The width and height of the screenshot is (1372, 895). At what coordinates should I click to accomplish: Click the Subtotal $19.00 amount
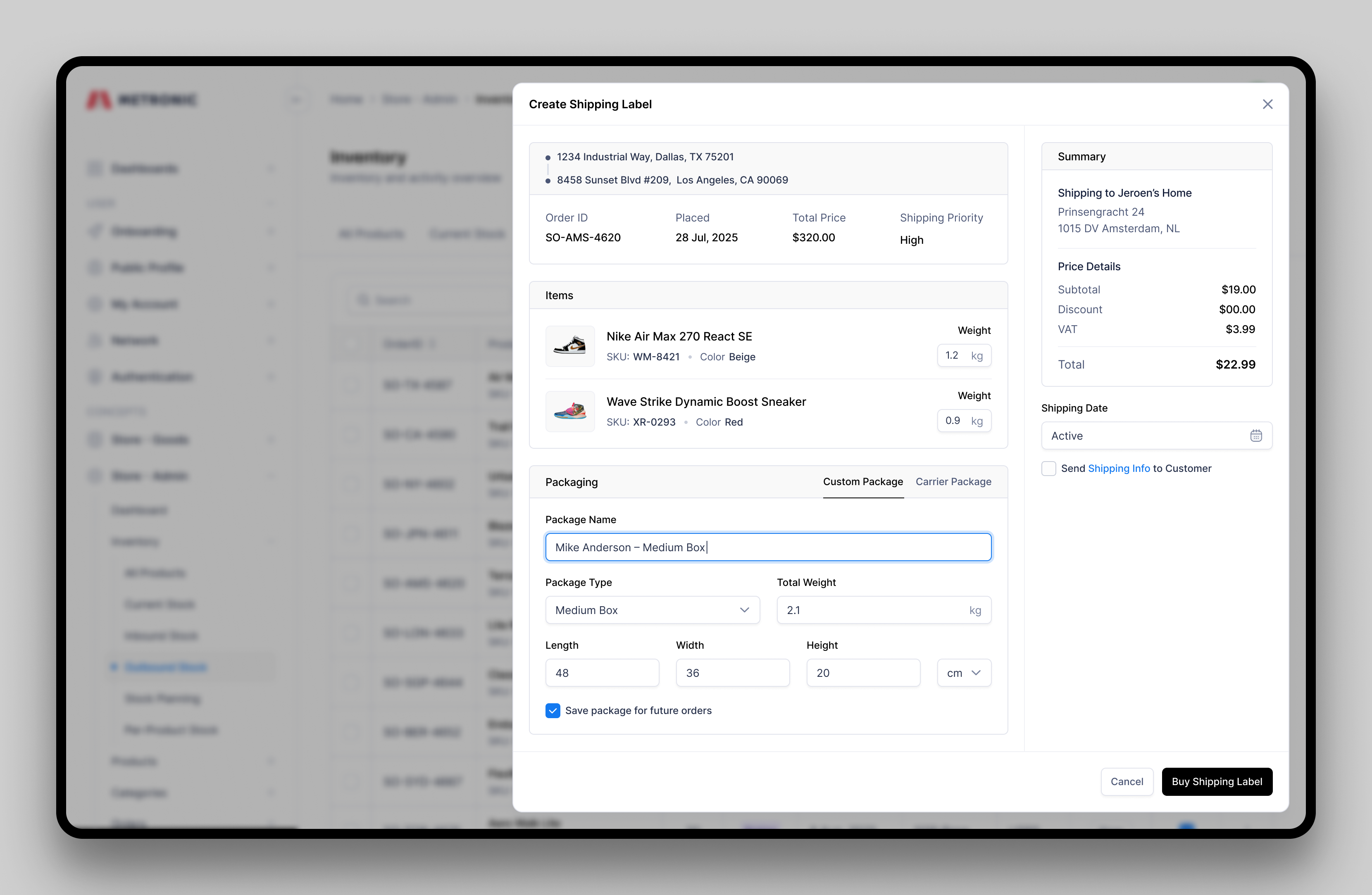tap(1238, 289)
